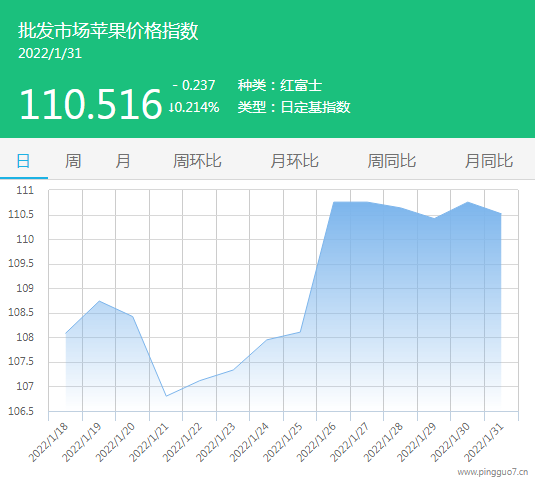Click the 类型：日定基指数 label
The width and height of the screenshot is (535, 481).
294,107
